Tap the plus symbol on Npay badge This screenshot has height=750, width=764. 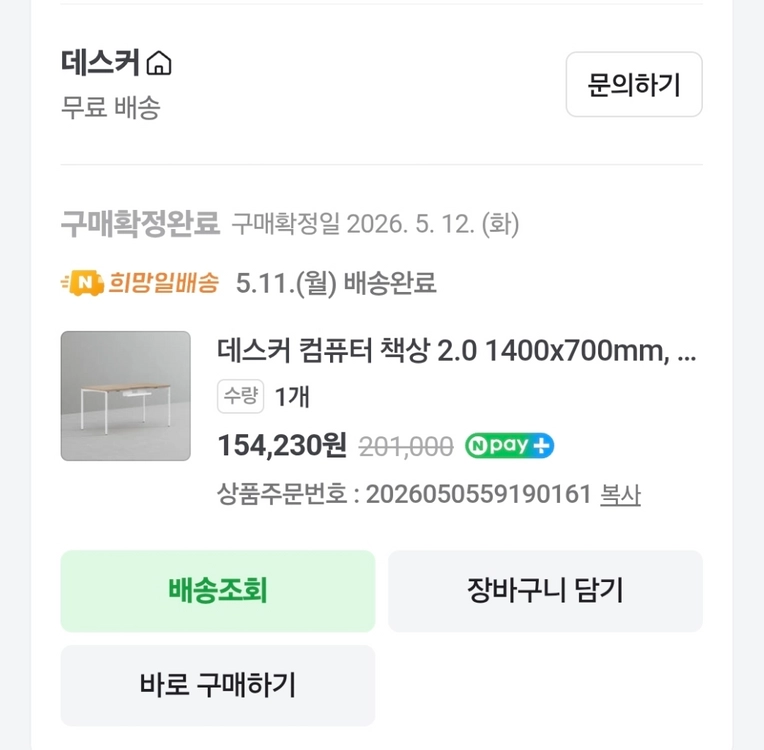click(541, 445)
